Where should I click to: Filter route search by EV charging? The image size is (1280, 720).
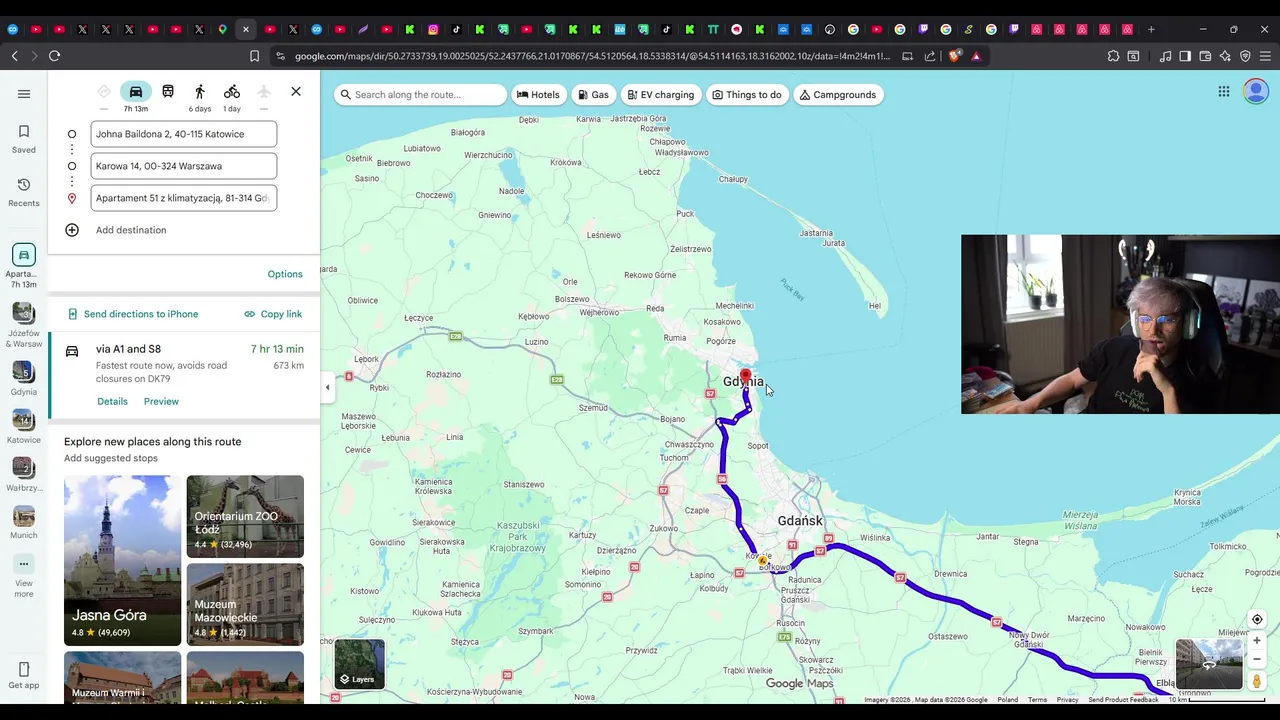(660, 95)
